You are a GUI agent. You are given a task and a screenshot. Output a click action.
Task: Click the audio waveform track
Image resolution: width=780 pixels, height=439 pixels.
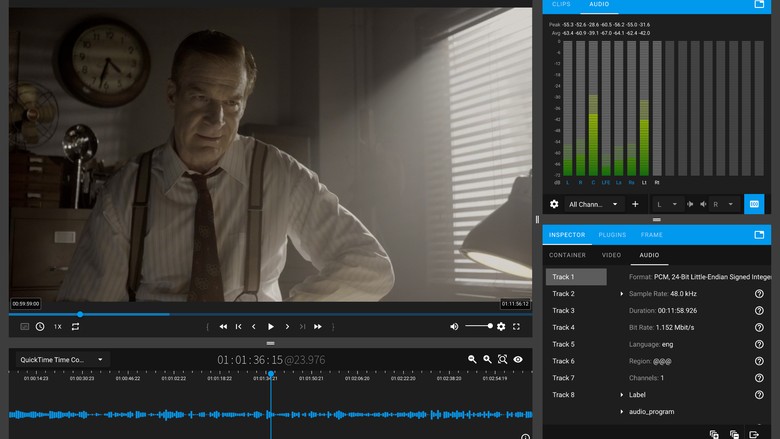pyautogui.click(x=271, y=414)
